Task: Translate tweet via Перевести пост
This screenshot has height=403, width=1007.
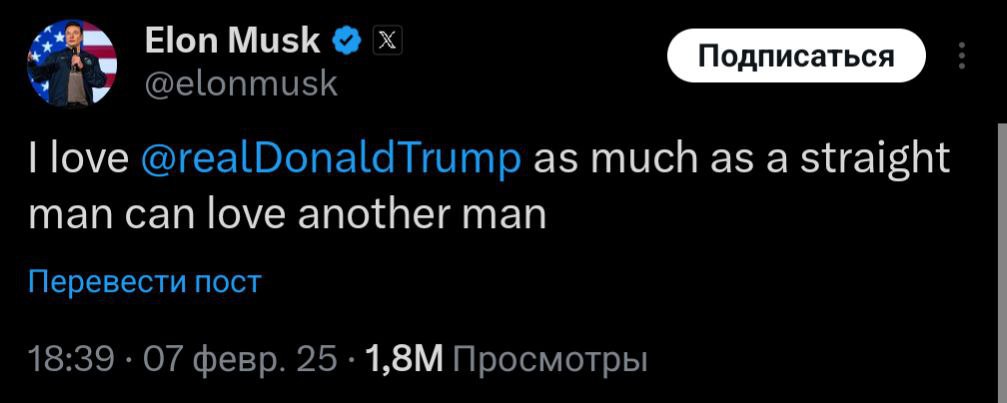Action: pyautogui.click(x=144, y=282)
